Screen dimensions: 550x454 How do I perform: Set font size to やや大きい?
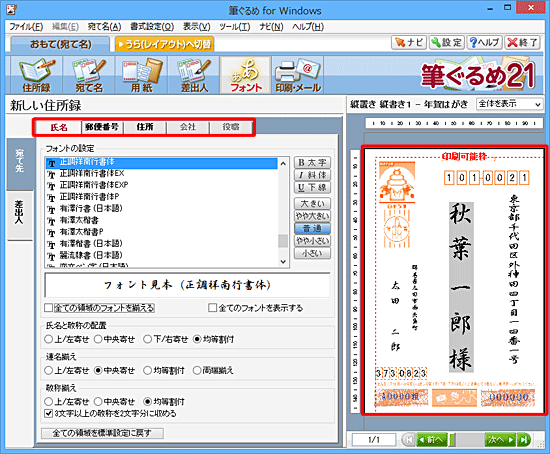click(x=312, y=216)
